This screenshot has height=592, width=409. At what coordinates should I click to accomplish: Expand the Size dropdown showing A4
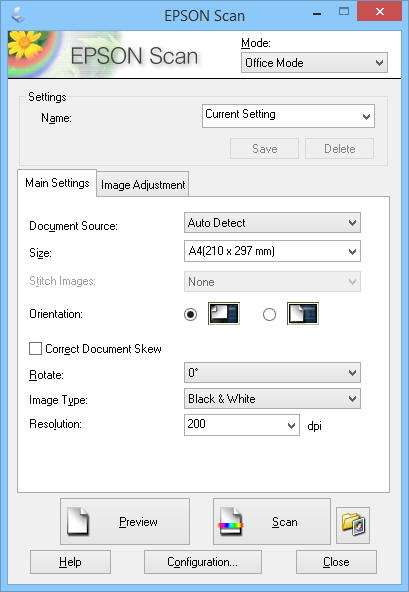click(x=272, y=251)
